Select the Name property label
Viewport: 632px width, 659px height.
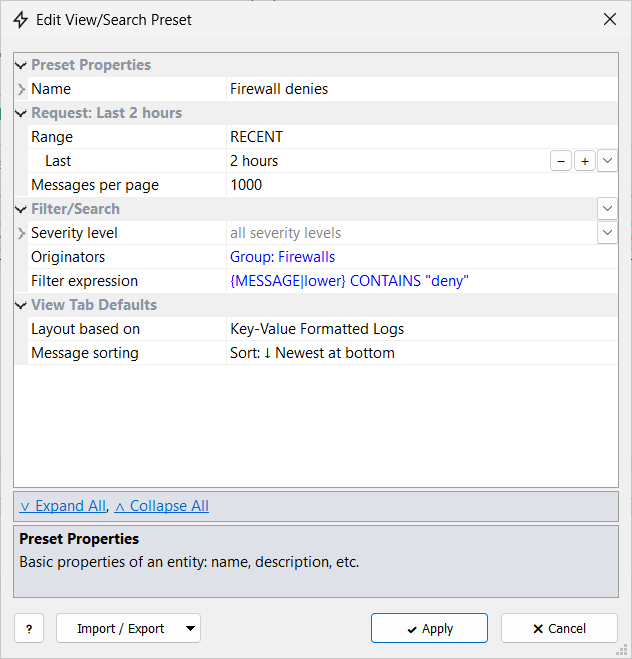pyautogui.click(x=51, y=89)
